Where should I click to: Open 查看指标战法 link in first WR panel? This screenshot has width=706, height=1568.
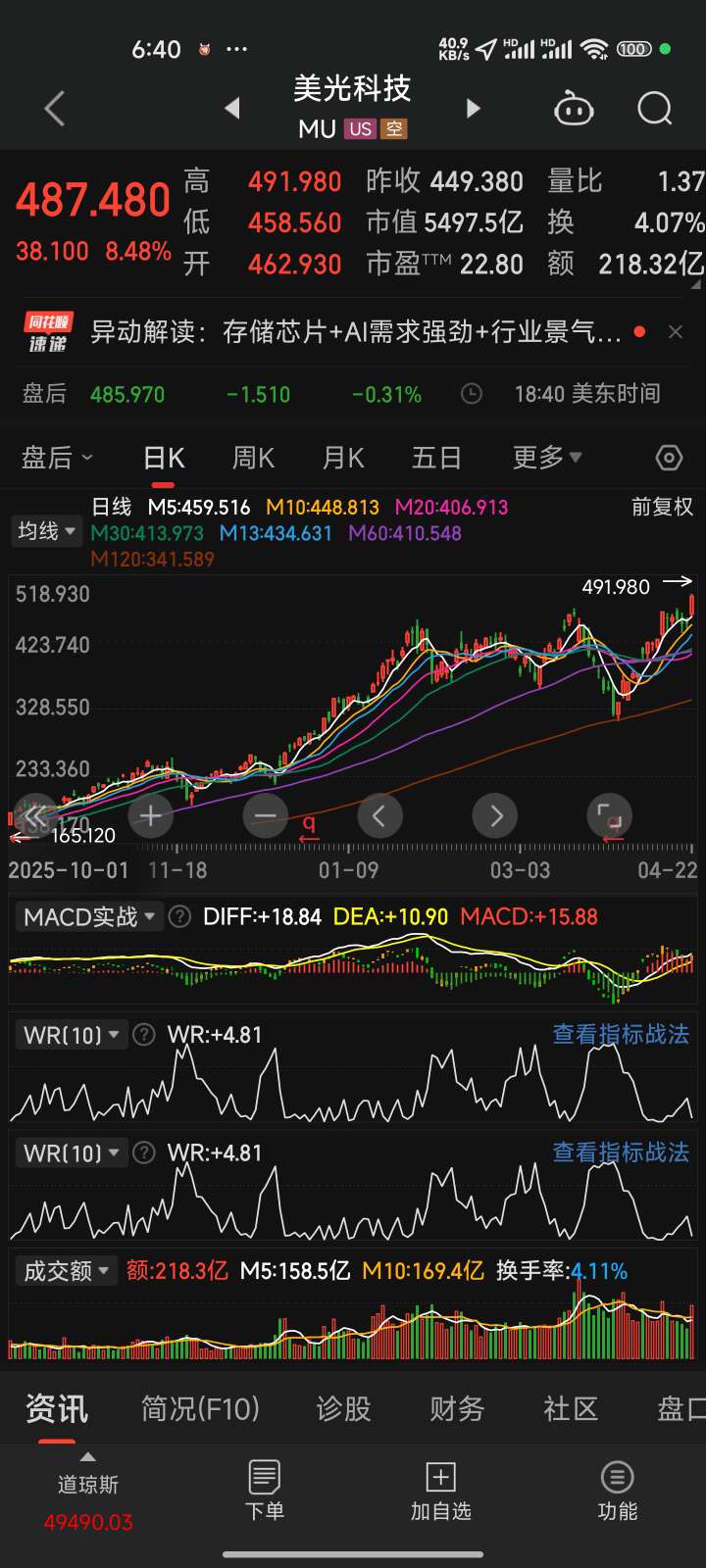tap(621, 1035)
